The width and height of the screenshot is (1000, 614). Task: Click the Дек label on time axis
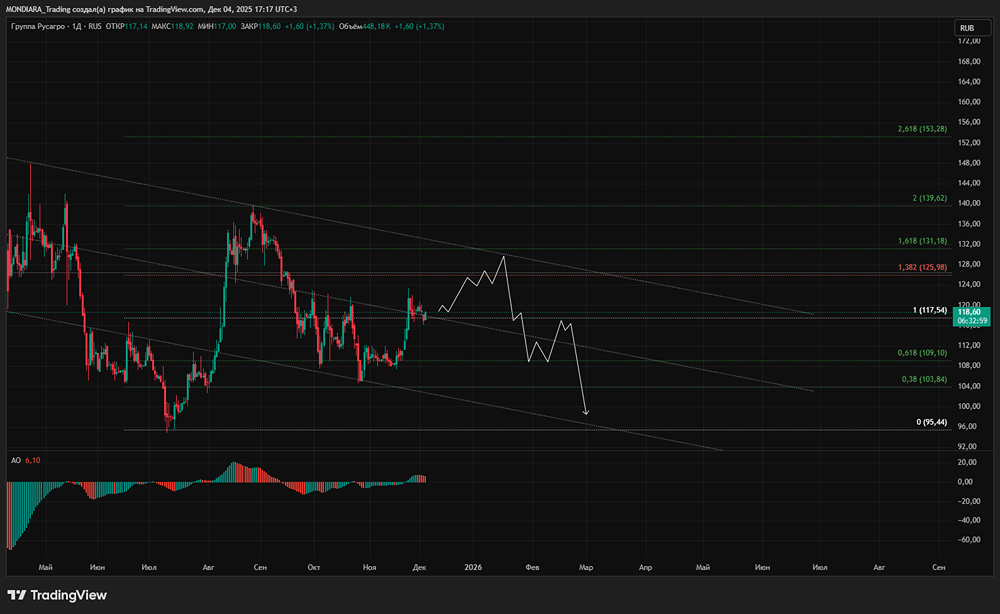point(419,567)
